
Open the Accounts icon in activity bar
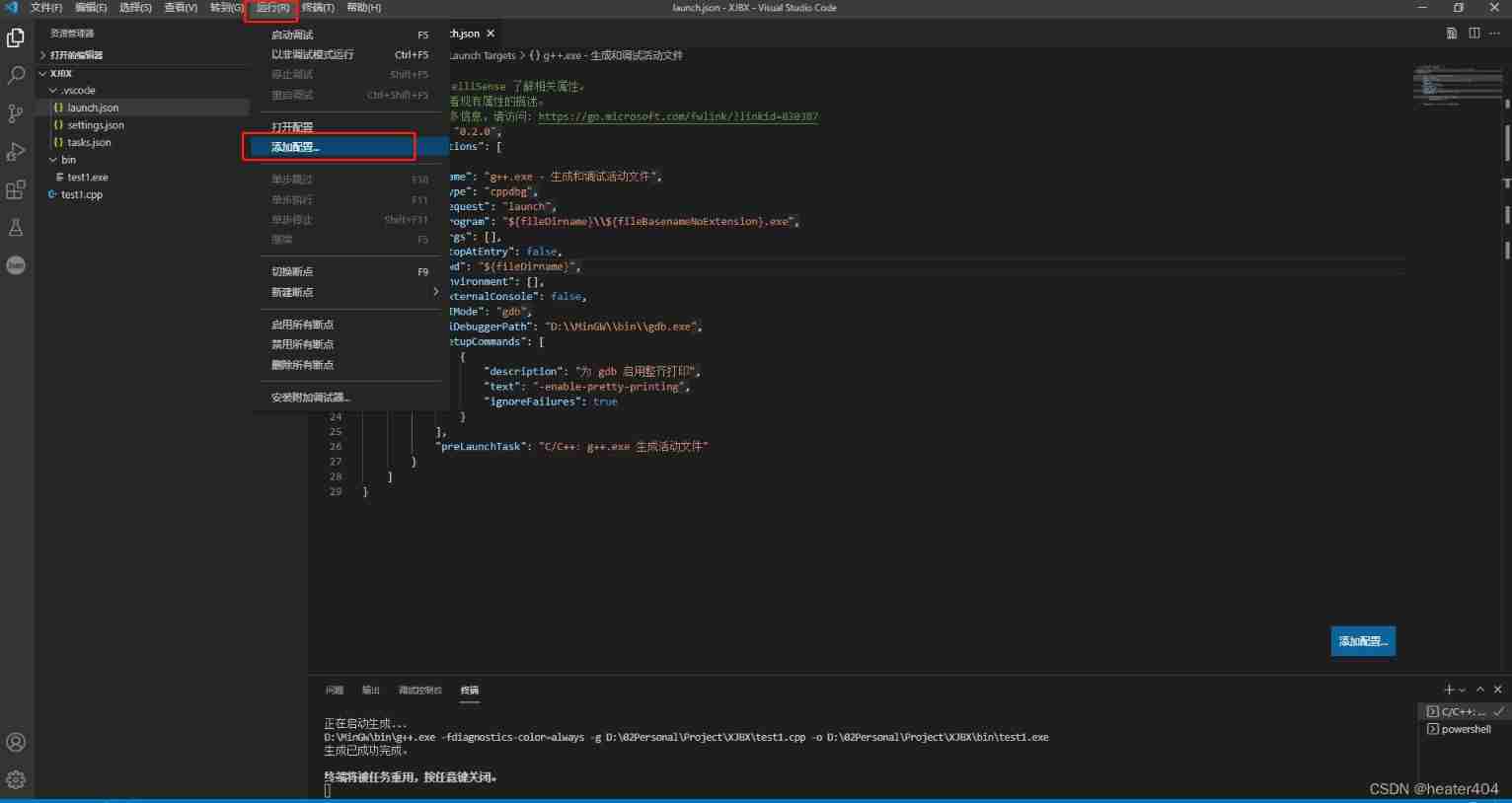pyautogui.click(x=16, y=742)
